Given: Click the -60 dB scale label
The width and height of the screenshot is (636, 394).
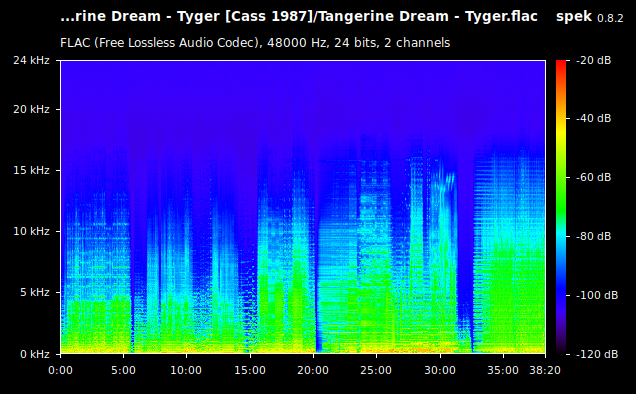Looking at the screenshot, I should pos(593,177).
